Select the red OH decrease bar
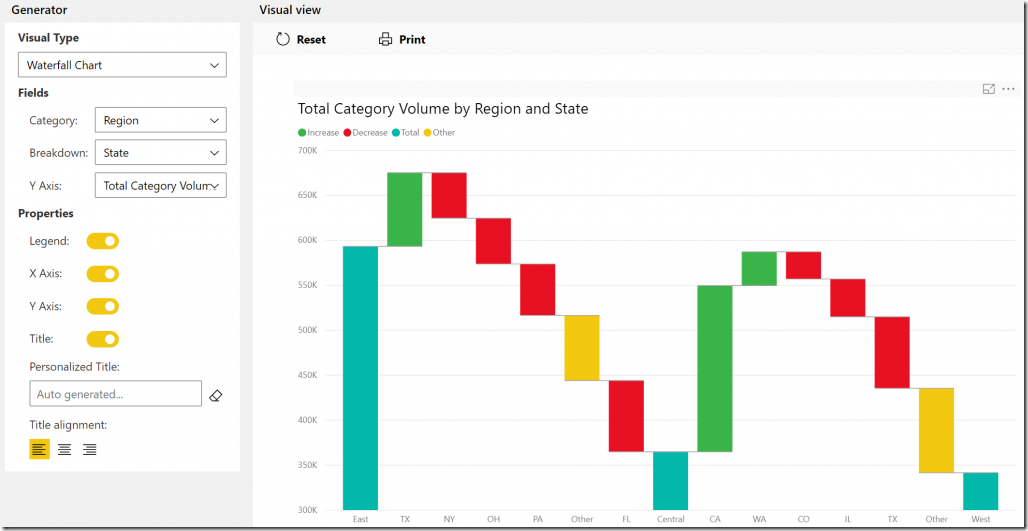Screen dimensions: 1028x531 [x=493, y=241]
